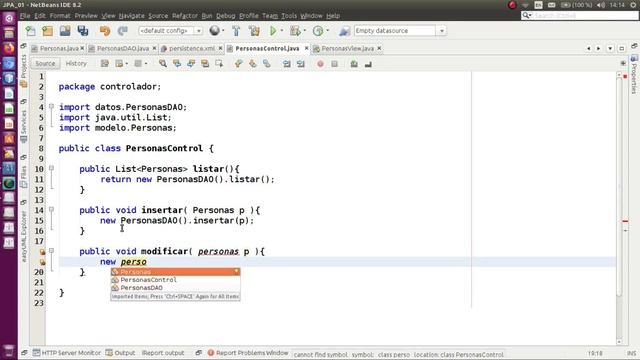Click the find selection magnifier icon in editor toolbar
640x360 pixels.
(x=163, y=64)
